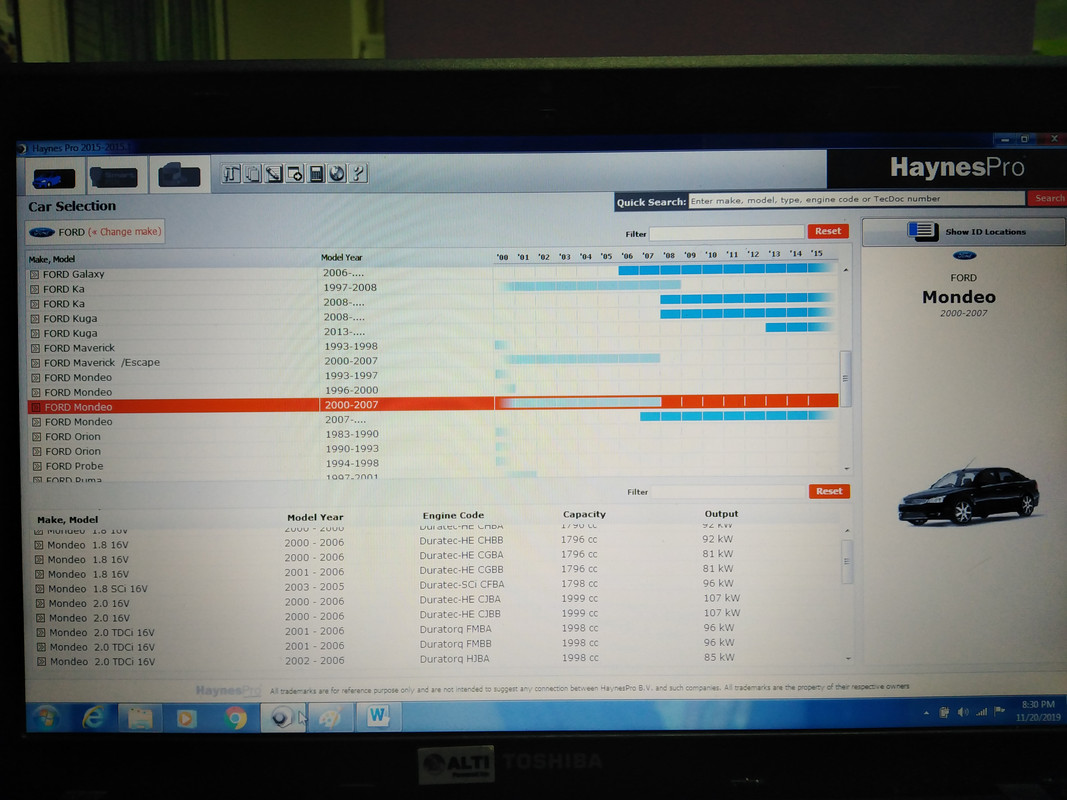Expand the FORD Probe row icon

(37, 467)
